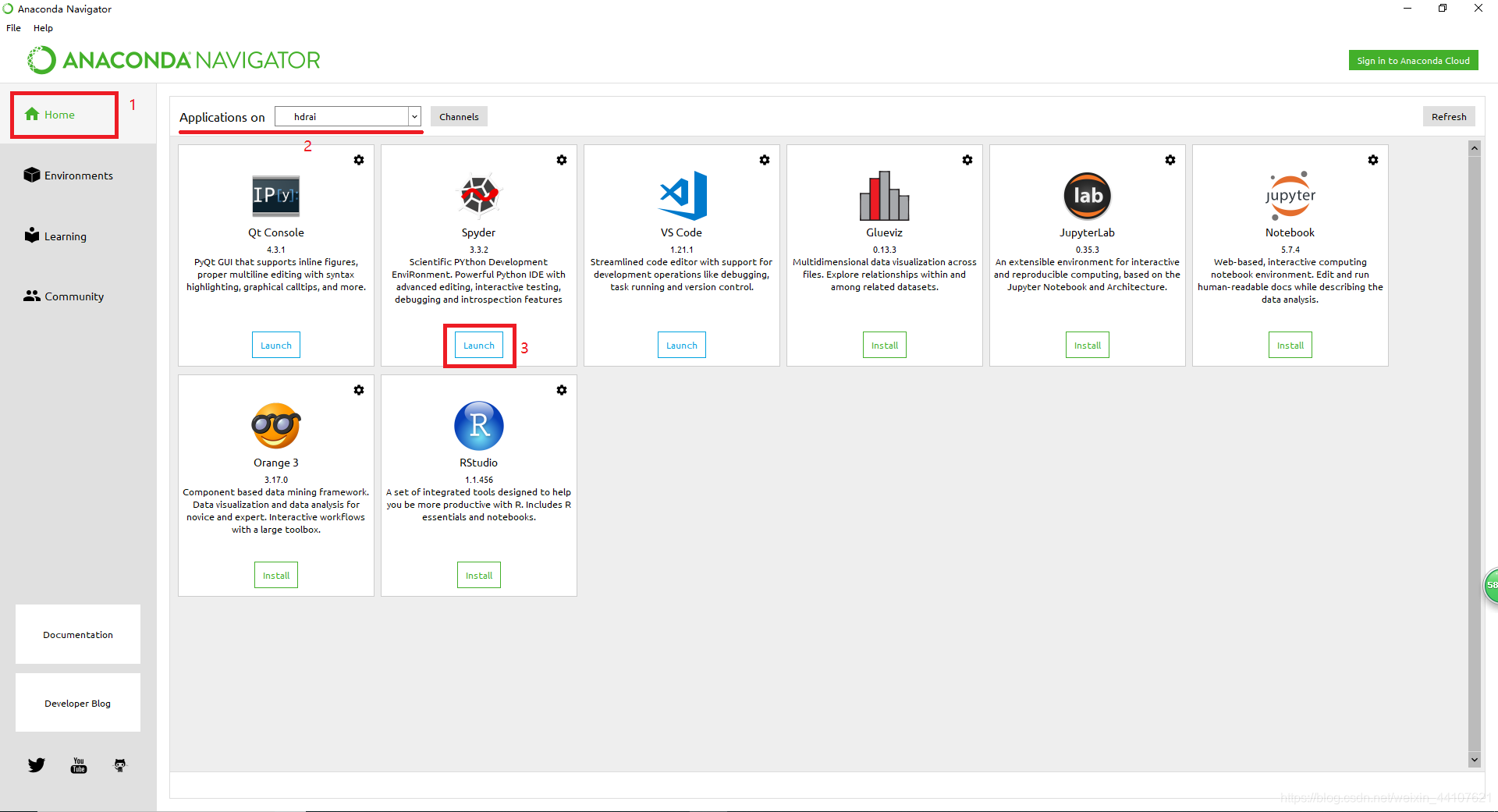Open settings gear for VS Code
1498x812 pixels.
tap(765, 160)
